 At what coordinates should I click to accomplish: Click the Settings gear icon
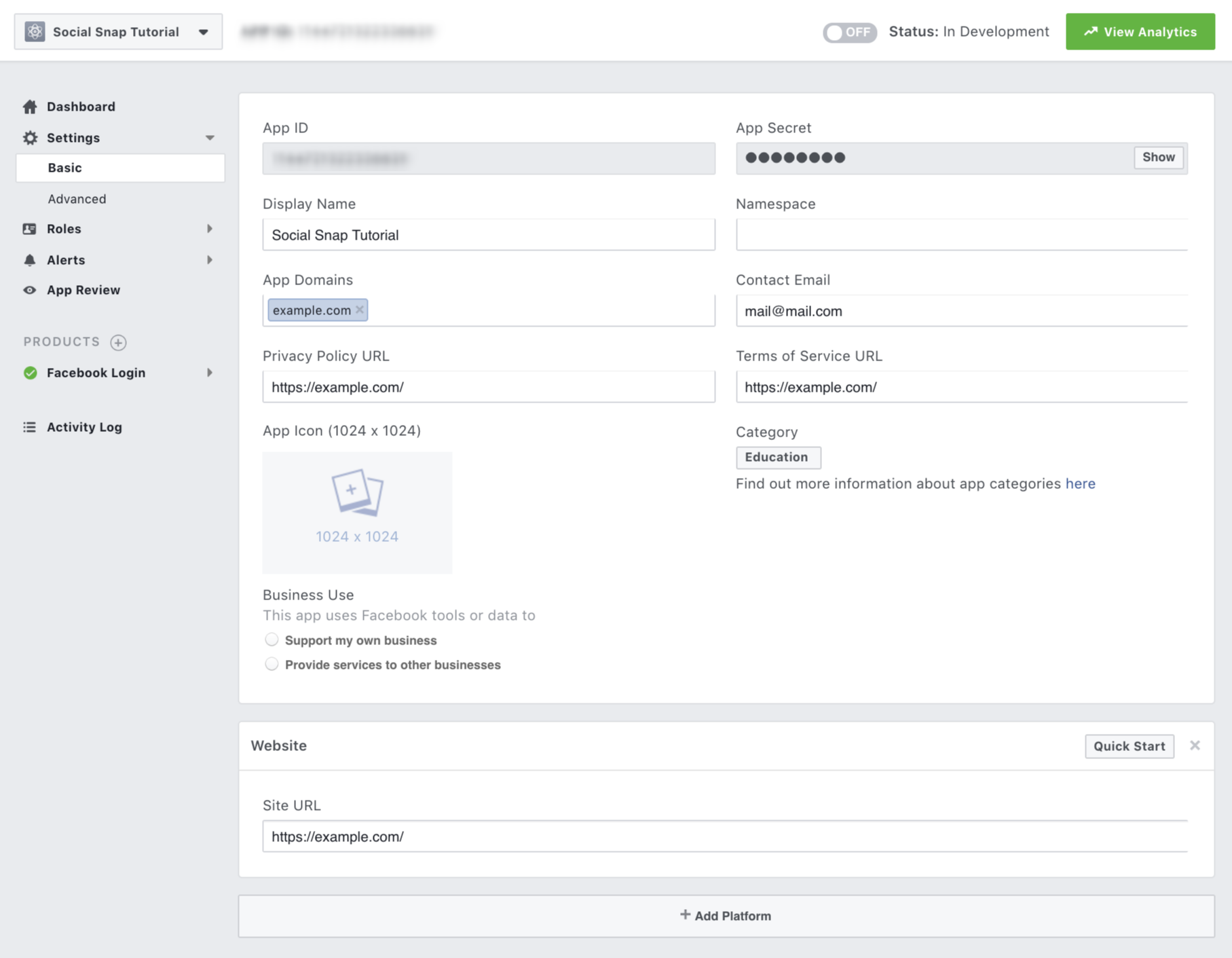(30, 137)
